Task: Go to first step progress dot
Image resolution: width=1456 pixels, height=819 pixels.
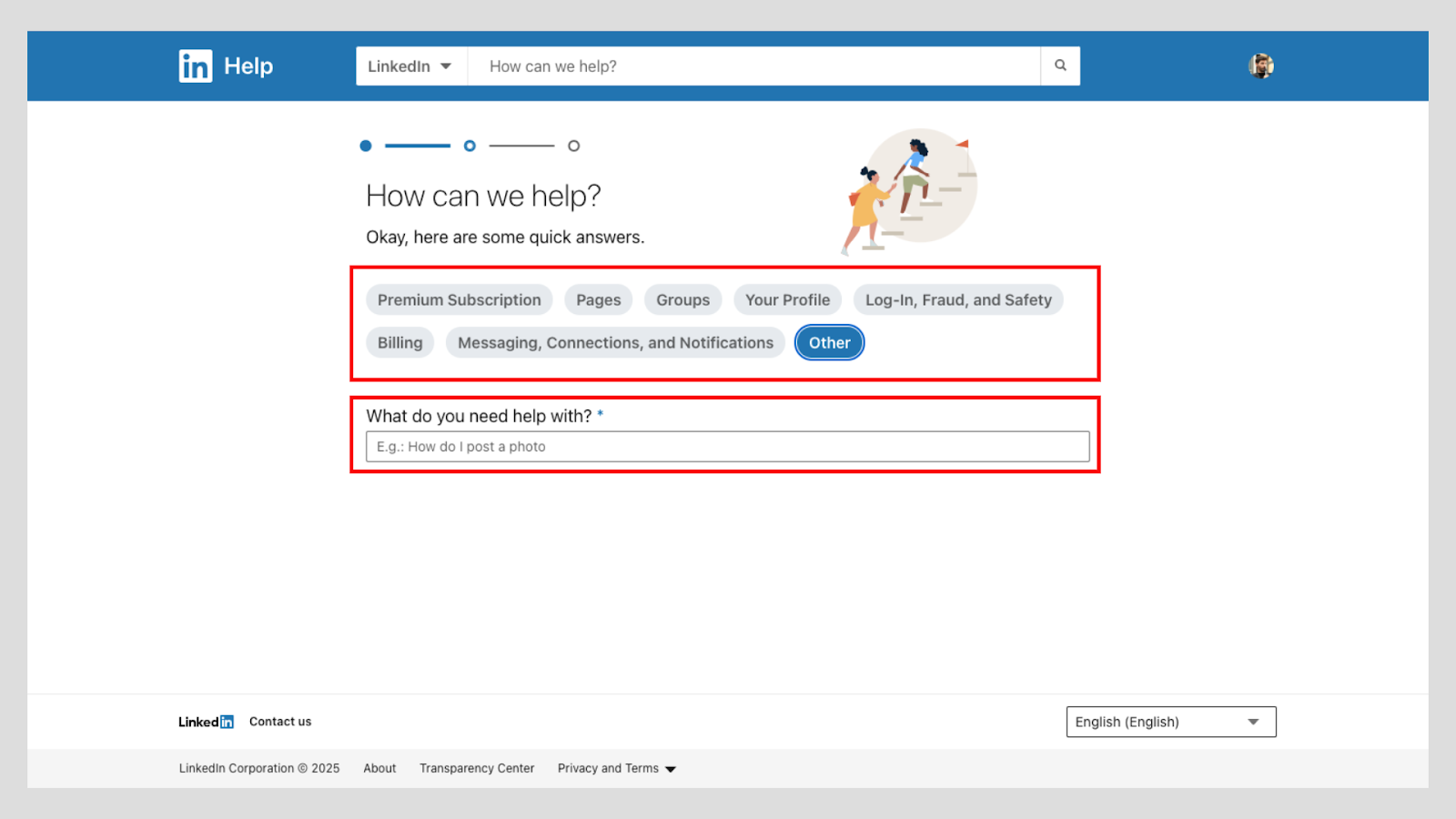Action: (x=366, y=146)
